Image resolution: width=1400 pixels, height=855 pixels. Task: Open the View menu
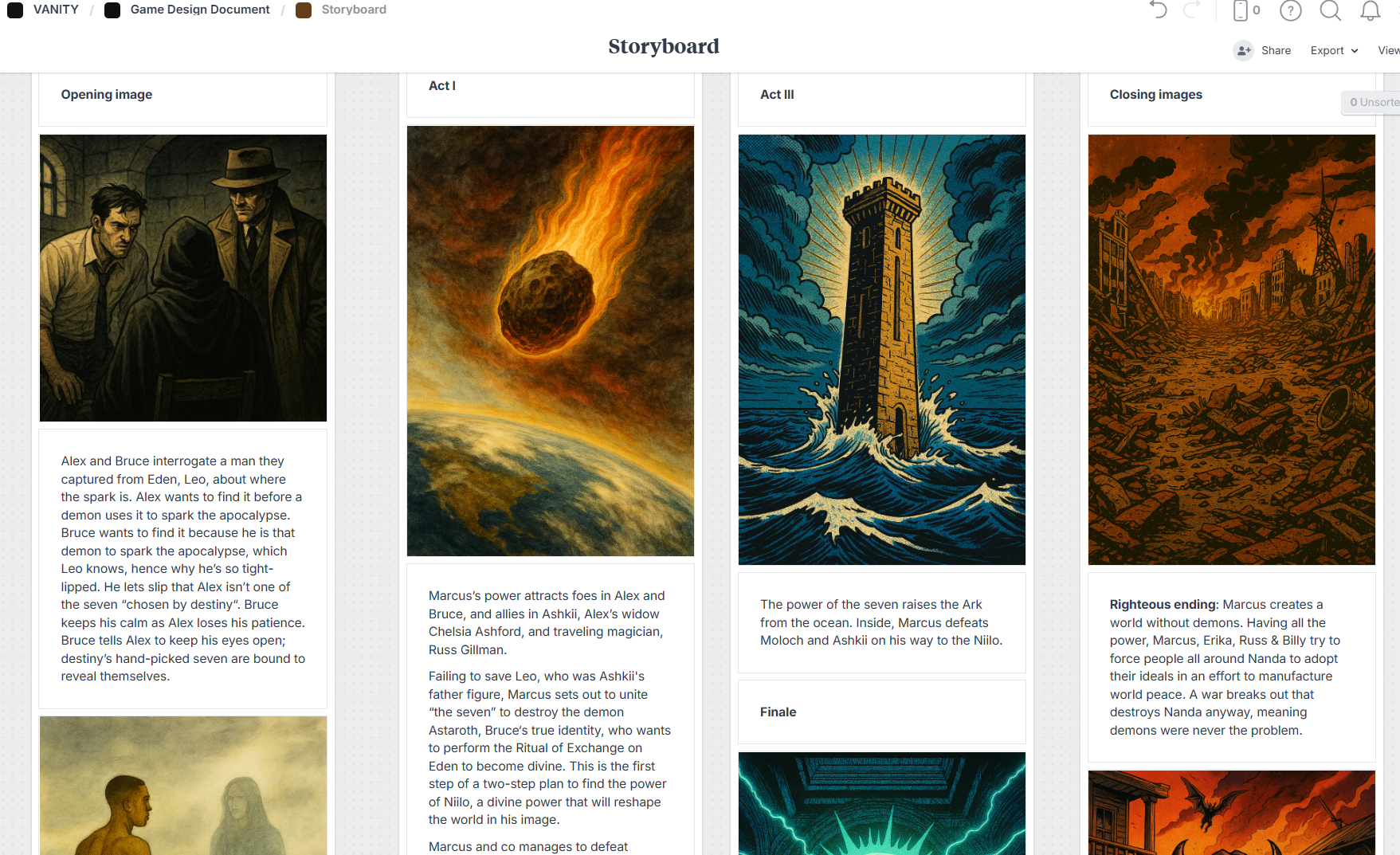tap(1389, 50)
